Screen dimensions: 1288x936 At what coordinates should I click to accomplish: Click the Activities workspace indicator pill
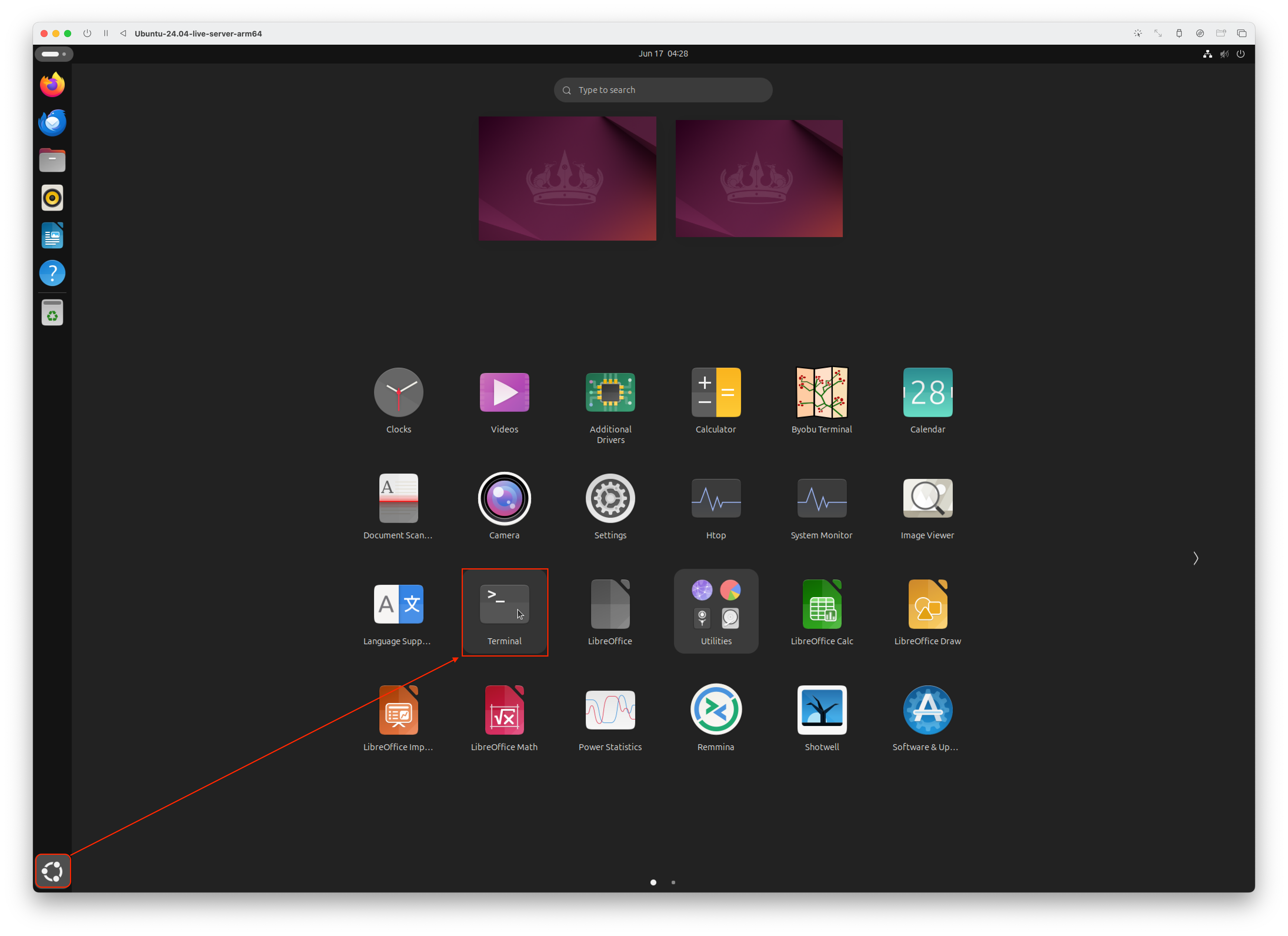54,54
